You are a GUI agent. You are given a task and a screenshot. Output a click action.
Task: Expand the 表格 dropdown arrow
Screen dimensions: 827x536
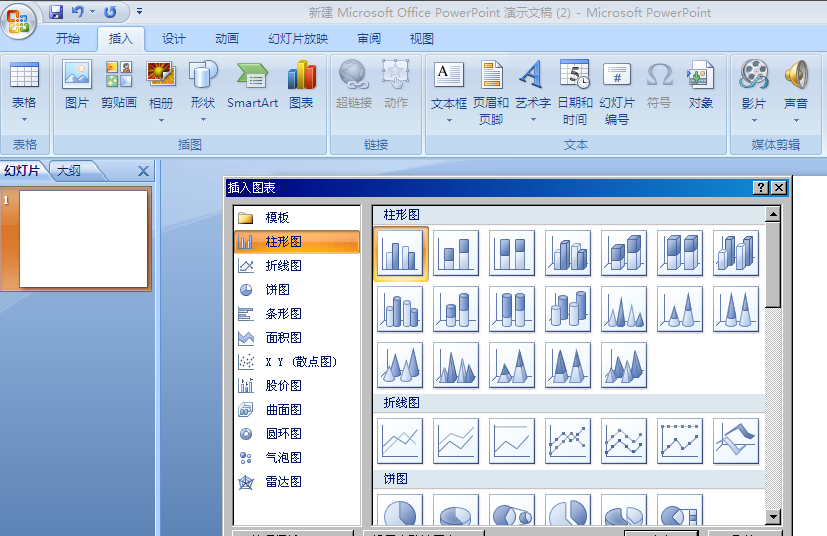(24, 120)
